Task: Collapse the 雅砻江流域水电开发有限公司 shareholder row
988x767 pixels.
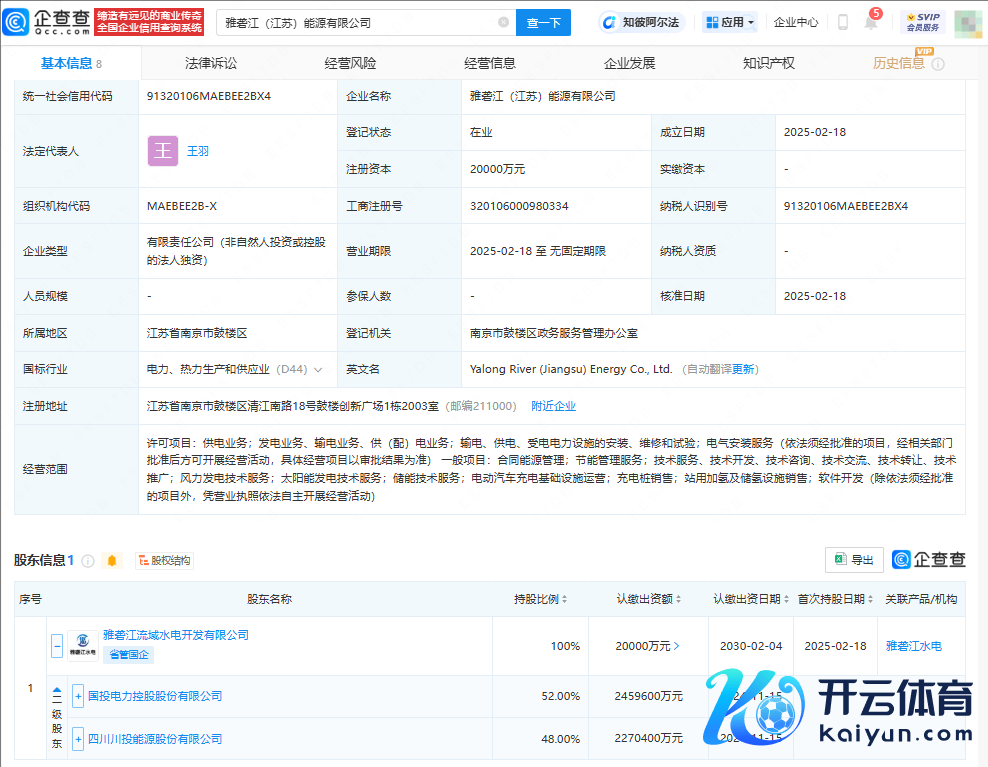Action: (x=57, y=646)
